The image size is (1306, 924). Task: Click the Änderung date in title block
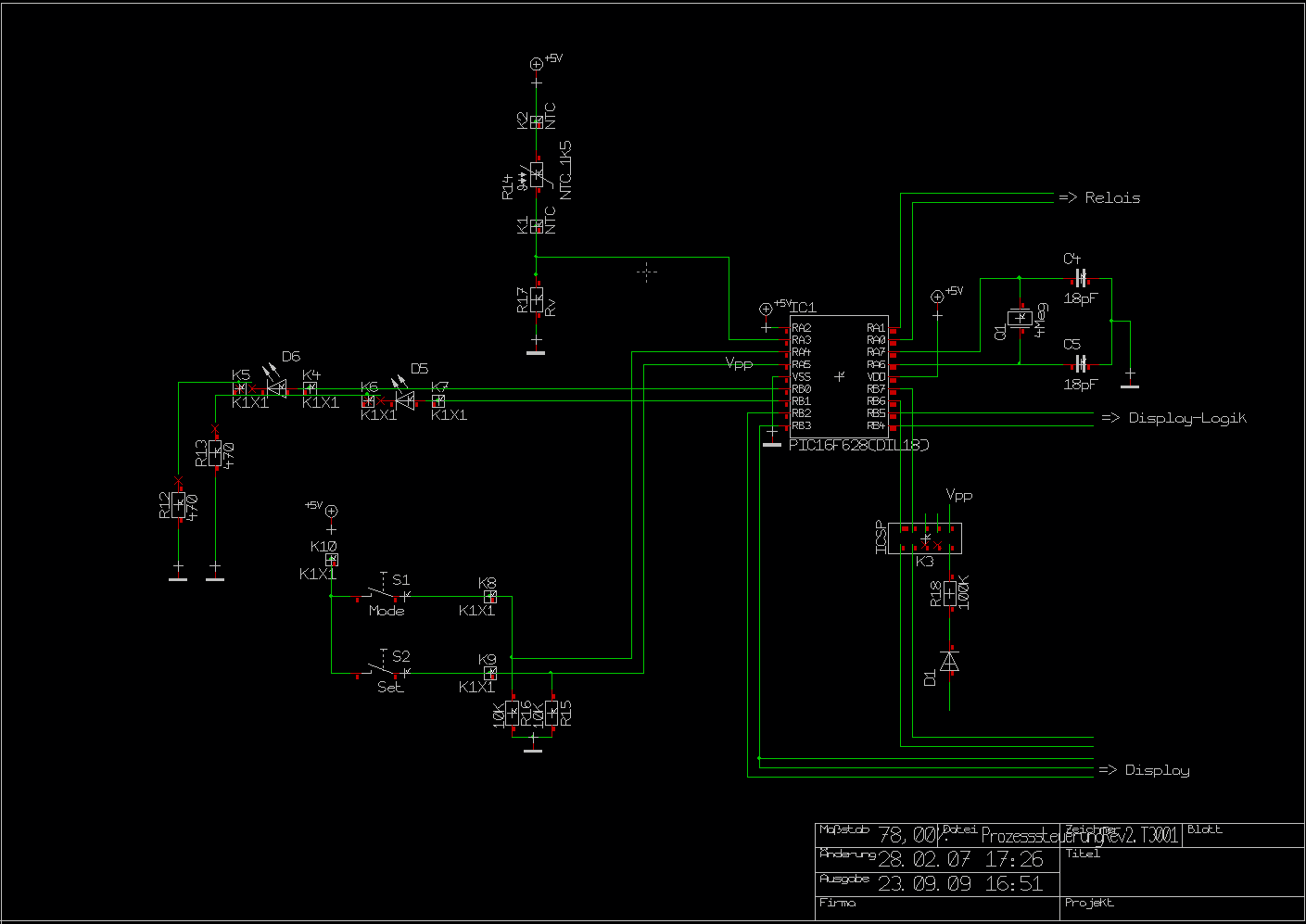(x=960, y=859)
